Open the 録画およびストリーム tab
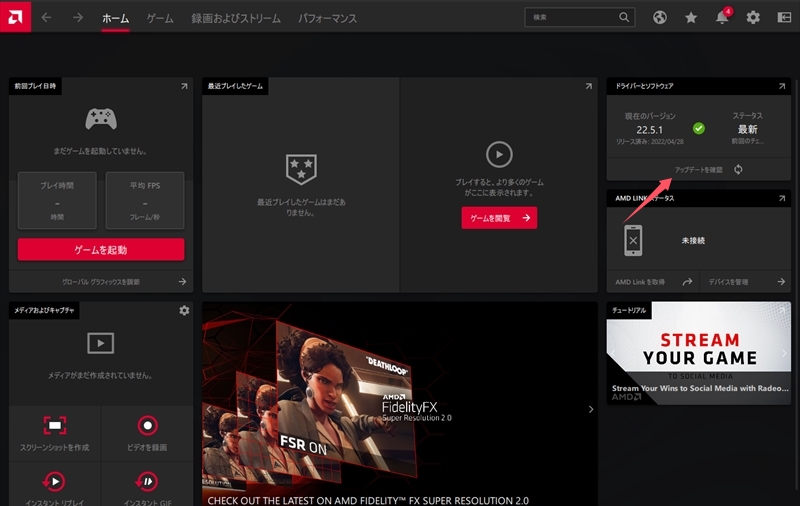The height and width of the screenshot is (506, 800). point(236,19)
